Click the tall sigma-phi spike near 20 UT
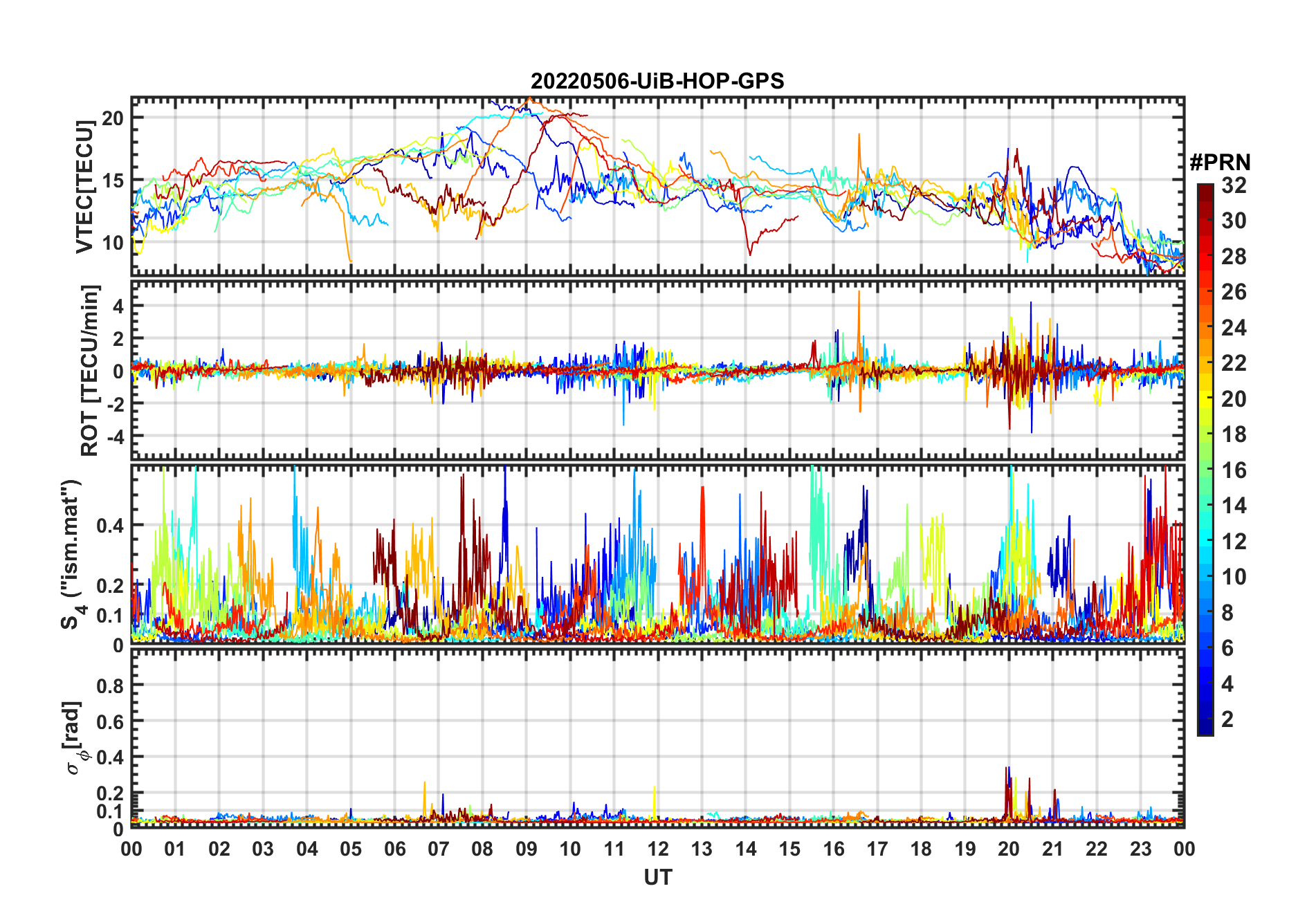 [1007, 769]
